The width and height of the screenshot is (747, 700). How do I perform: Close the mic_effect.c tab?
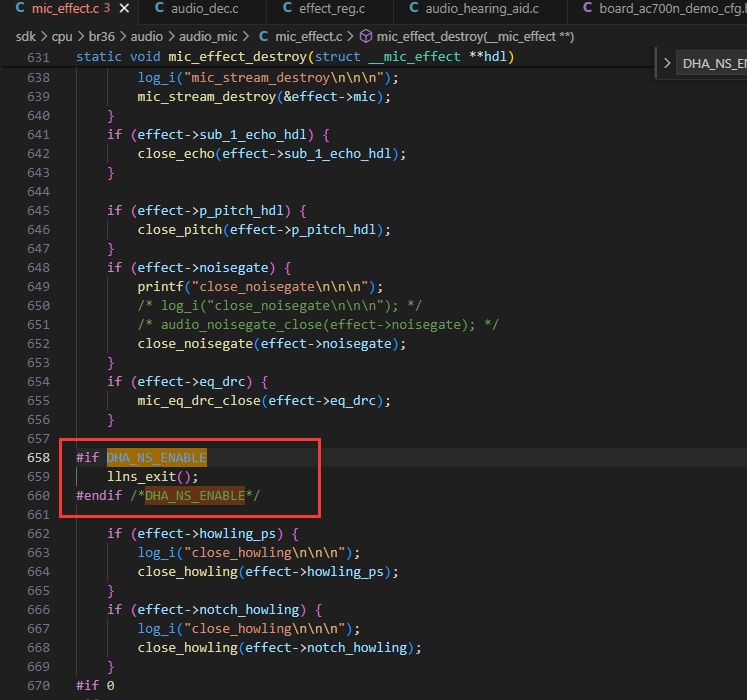point(124,9)
